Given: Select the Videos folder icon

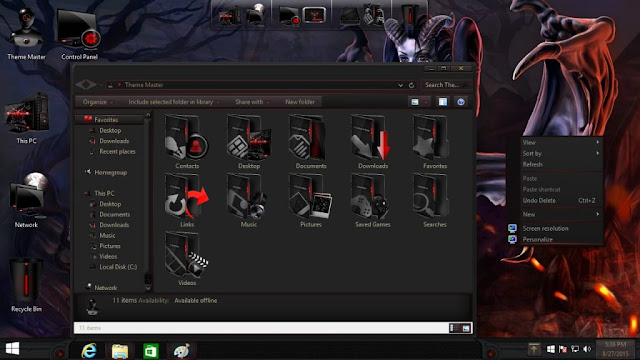Looking at the screenshot, I should point(187,258).
